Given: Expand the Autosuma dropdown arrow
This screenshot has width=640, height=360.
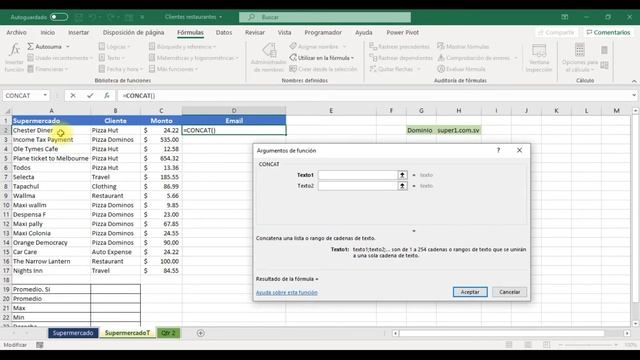Looking at the screenshot, I should coord(68,47).
